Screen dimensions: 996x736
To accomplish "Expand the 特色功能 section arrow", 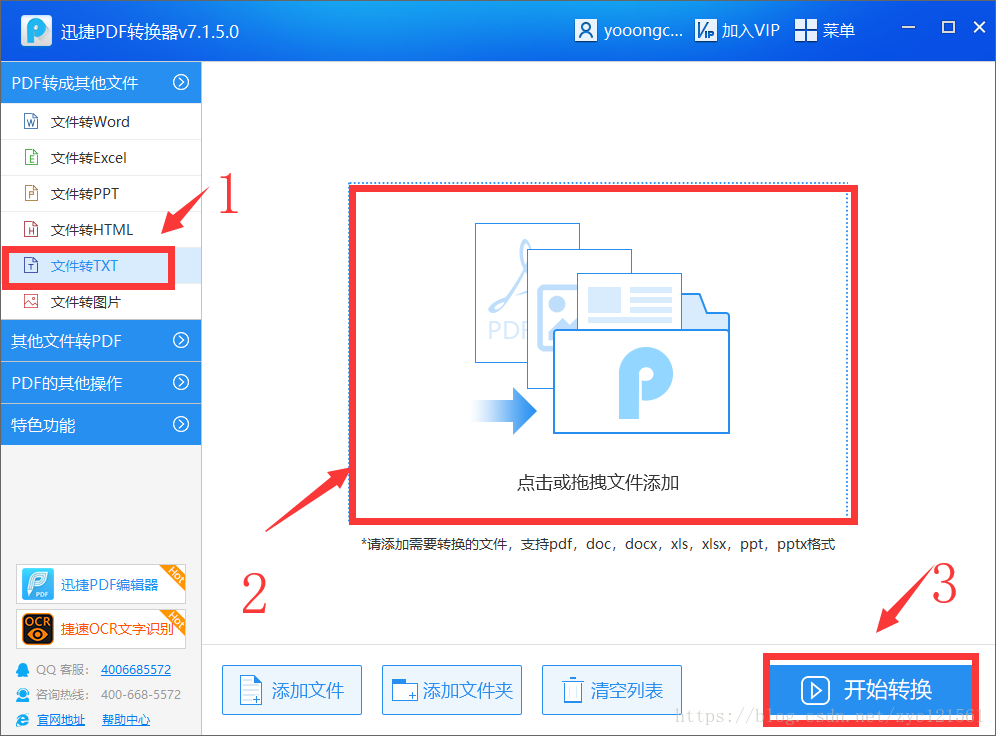I will (181, 424).
